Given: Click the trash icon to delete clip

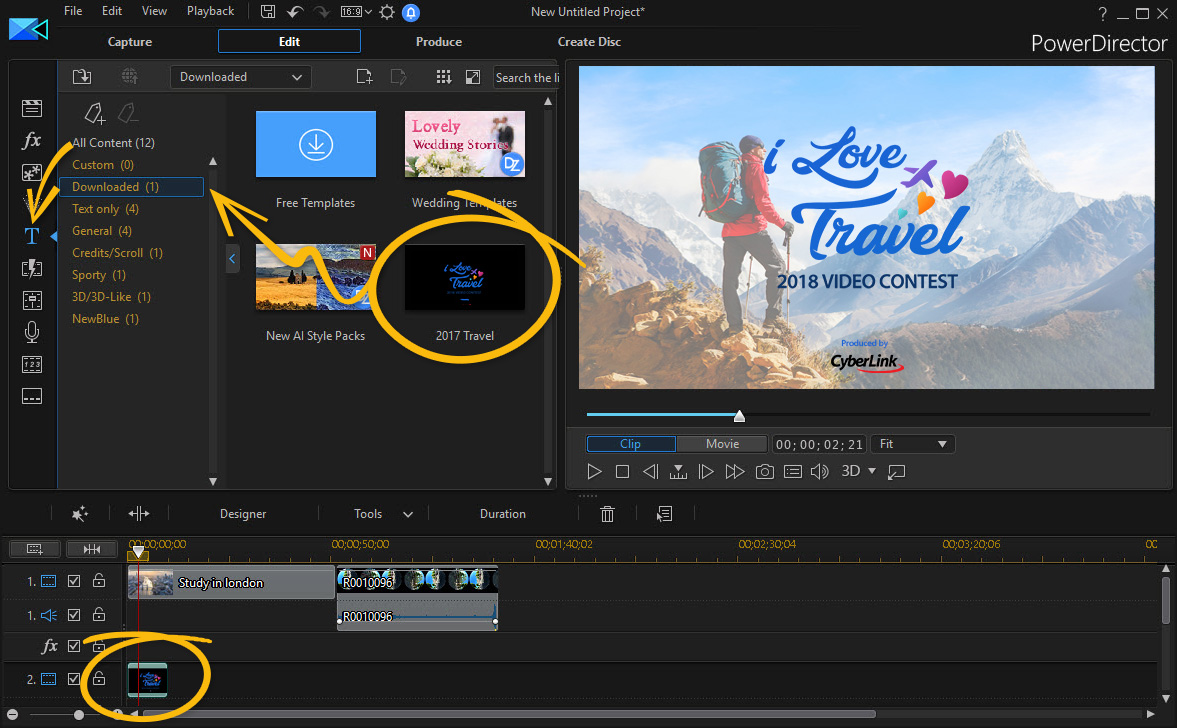Looking at the screenshot, I should [x=607, y=514].
